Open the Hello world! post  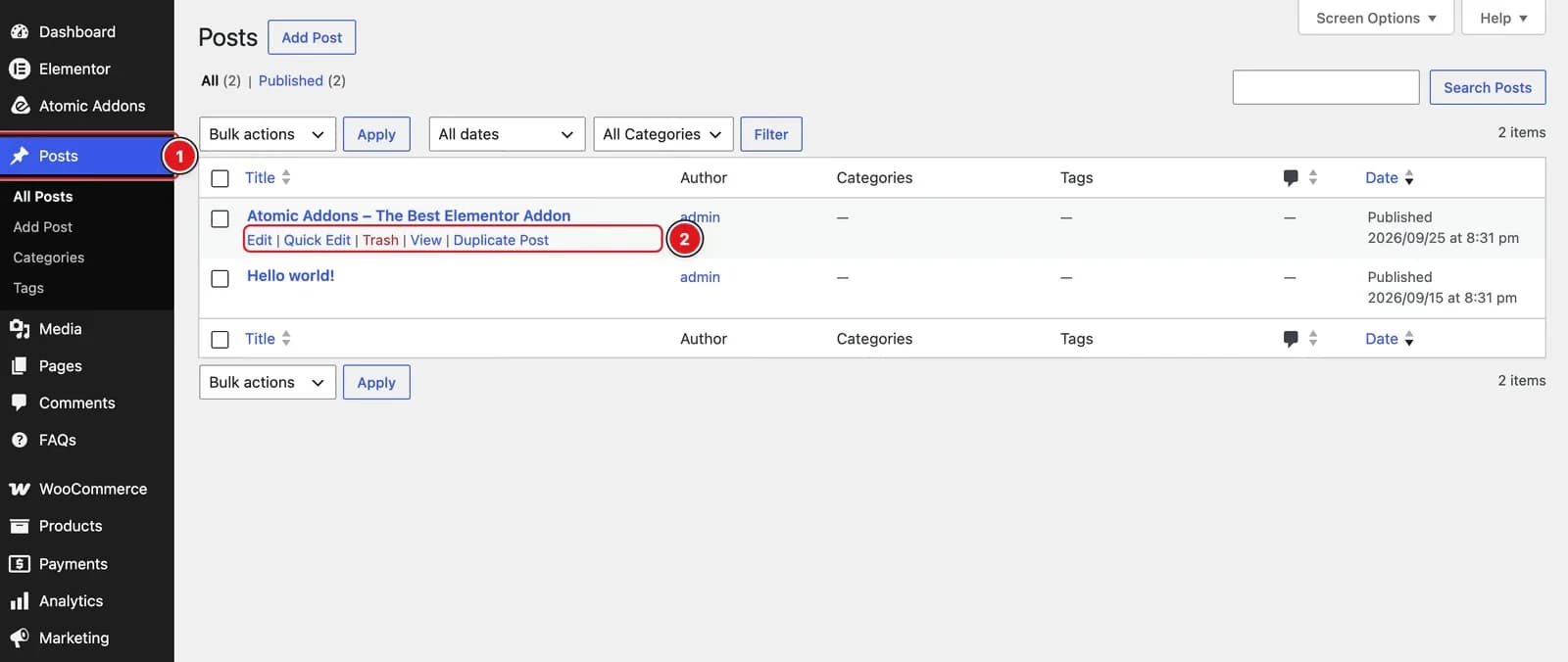(x=291, y=275)
